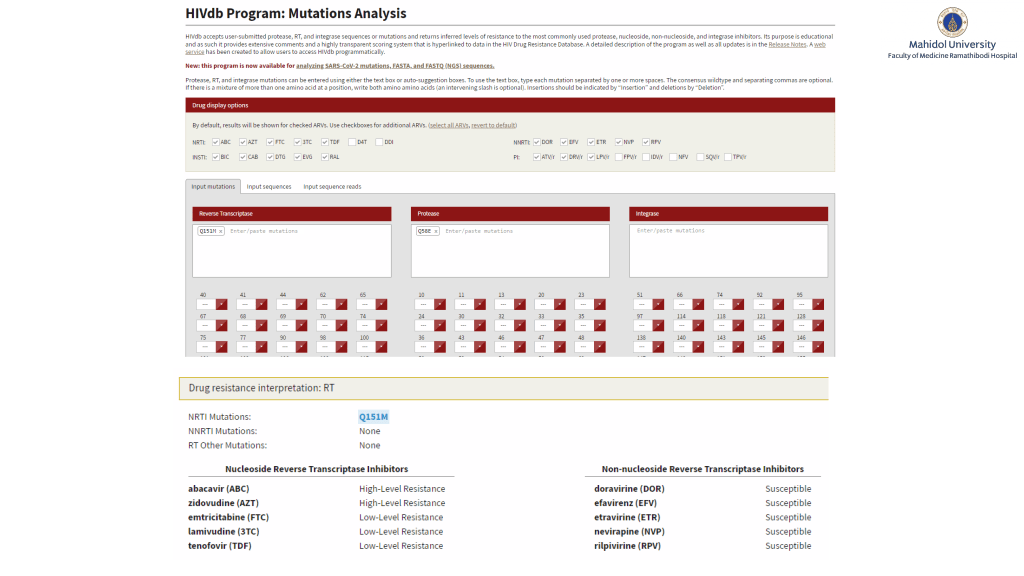Click the highlighted Q151M link in results
The image size is (1024, 576).
pos(373,416)
